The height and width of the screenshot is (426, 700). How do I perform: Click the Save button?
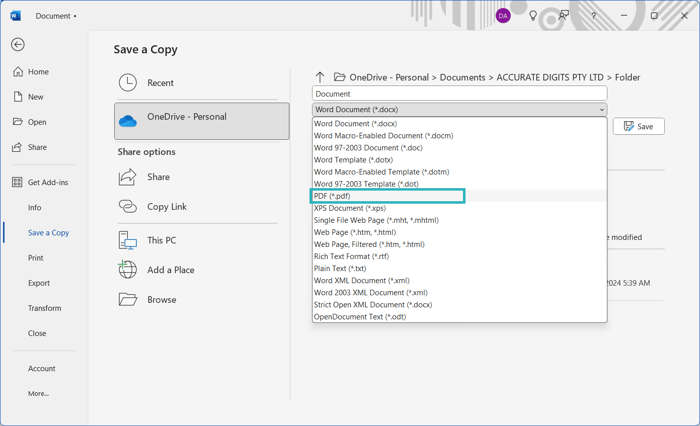(x=638, y=126)
